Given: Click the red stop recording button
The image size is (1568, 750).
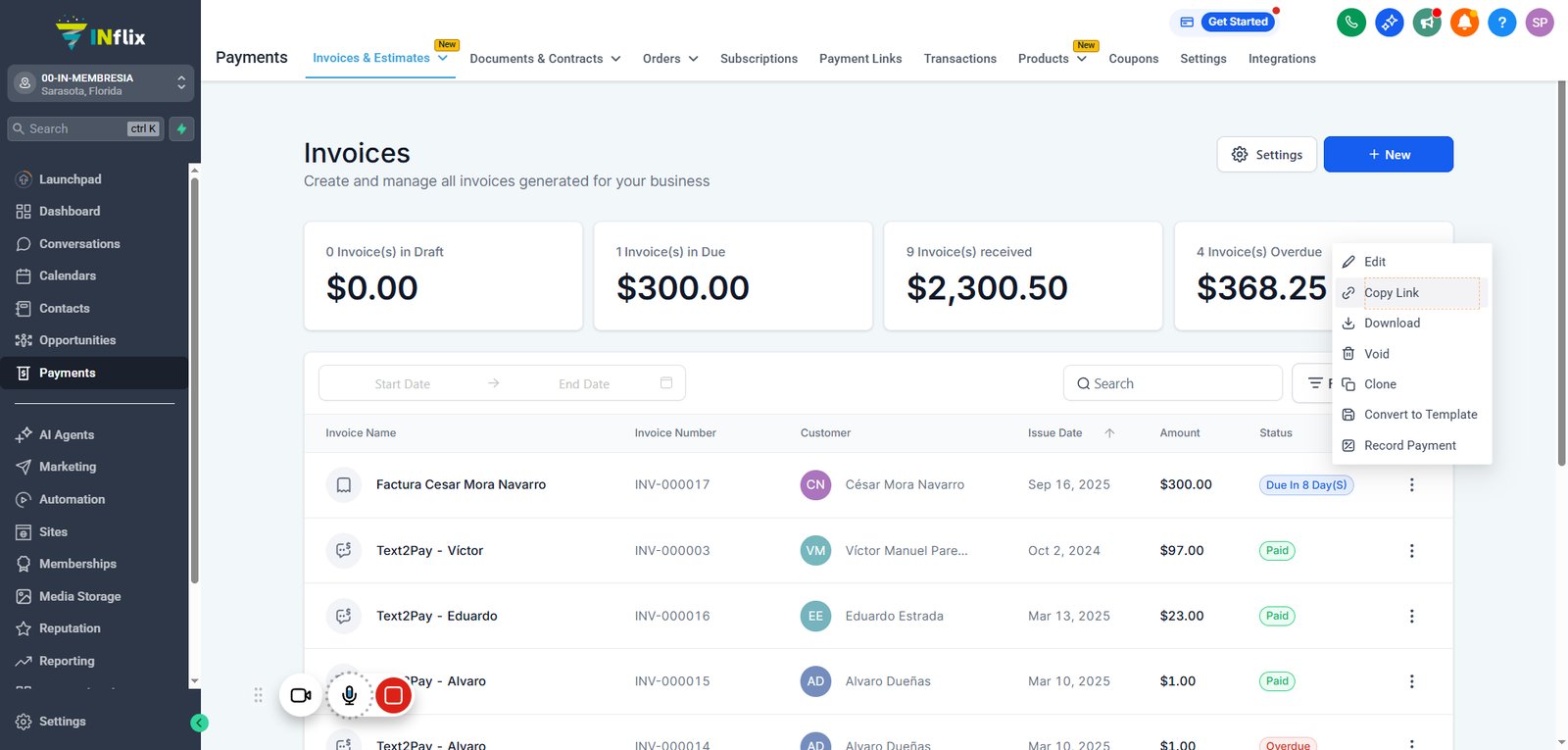Looking at the screenshot, I should (393, 695).
